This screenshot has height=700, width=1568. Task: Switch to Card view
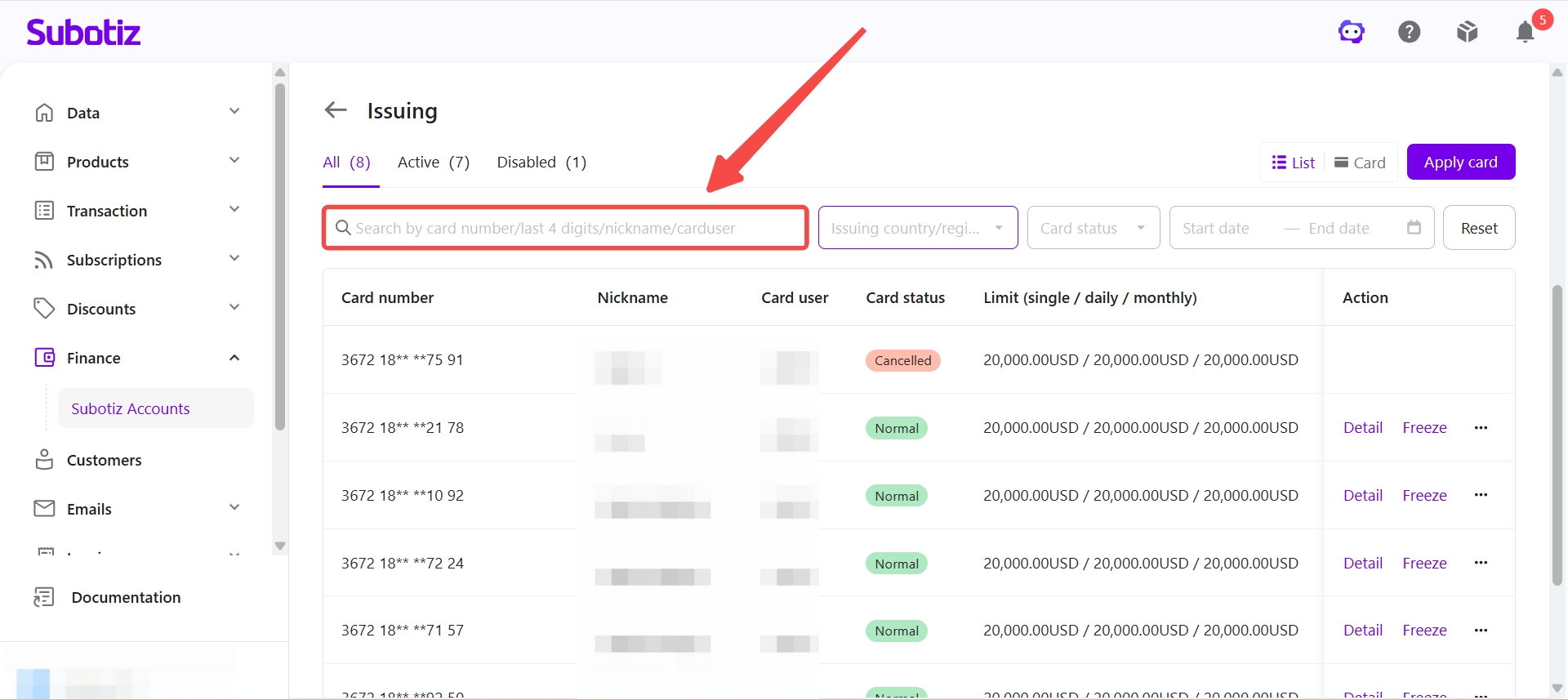coord(1360,163)
